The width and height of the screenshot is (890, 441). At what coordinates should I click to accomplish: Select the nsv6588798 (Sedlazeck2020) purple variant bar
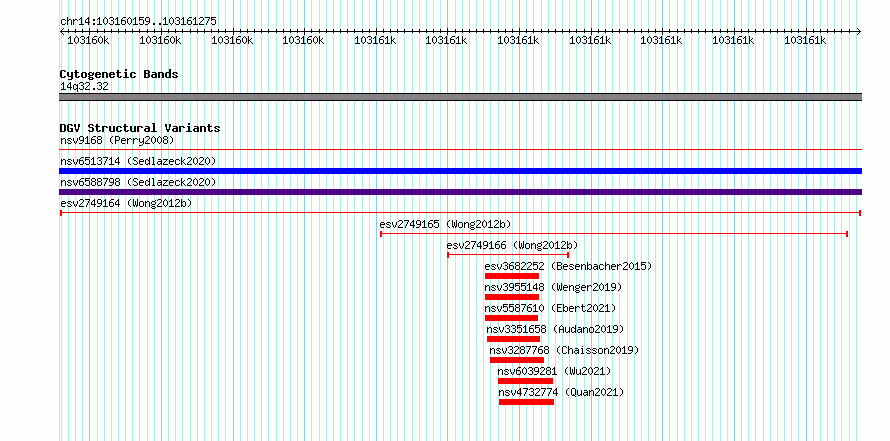pos(460,192)
